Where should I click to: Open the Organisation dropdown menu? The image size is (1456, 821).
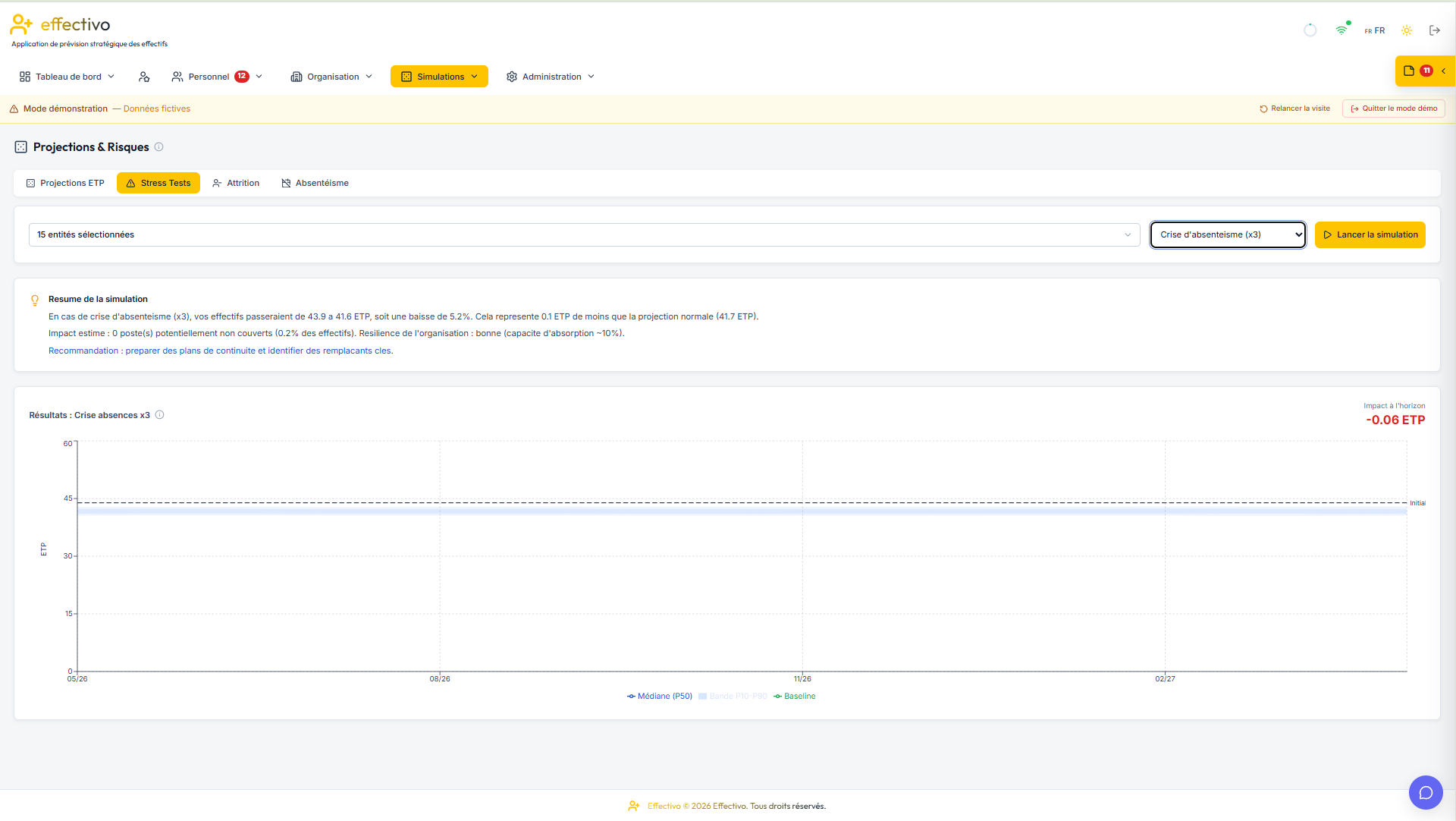tap(332, 77)
